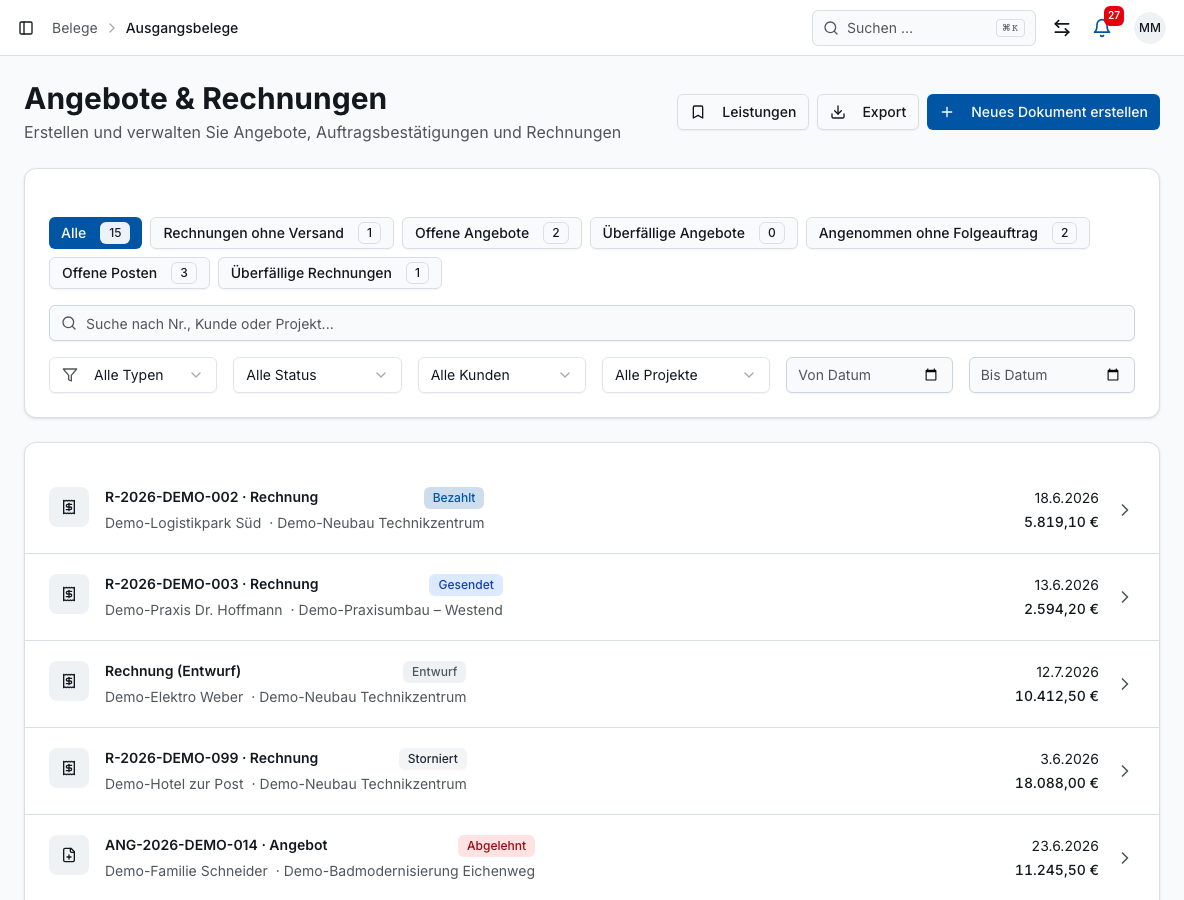The width and height of the screenshot is (1184, 900).
Task: Open ANG-2026-DEMO-014 · Angebot title
Action: tap(216, 845)
